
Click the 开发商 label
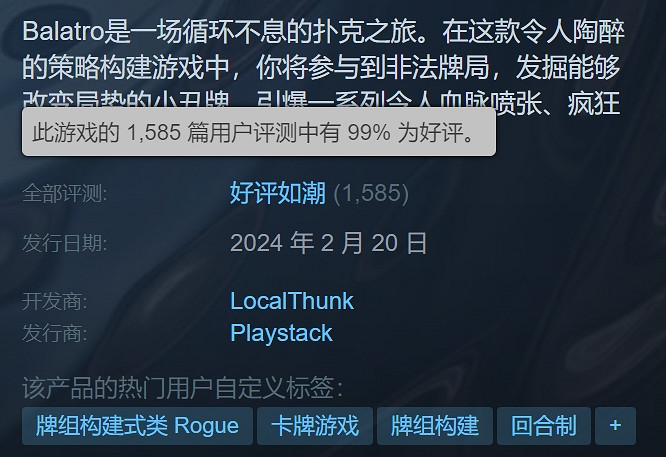point(54,302)
